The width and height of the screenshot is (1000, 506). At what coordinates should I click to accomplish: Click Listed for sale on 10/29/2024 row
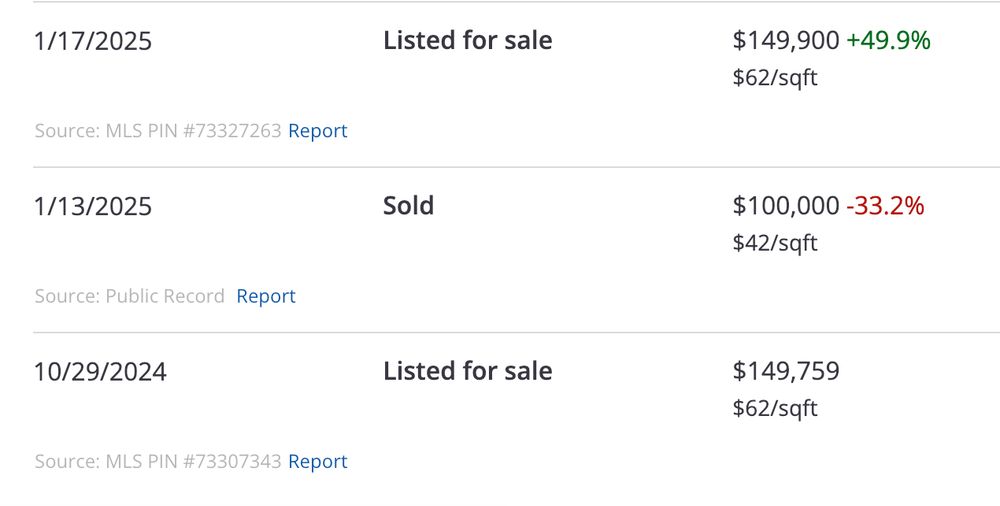click(x=467, y=371)
